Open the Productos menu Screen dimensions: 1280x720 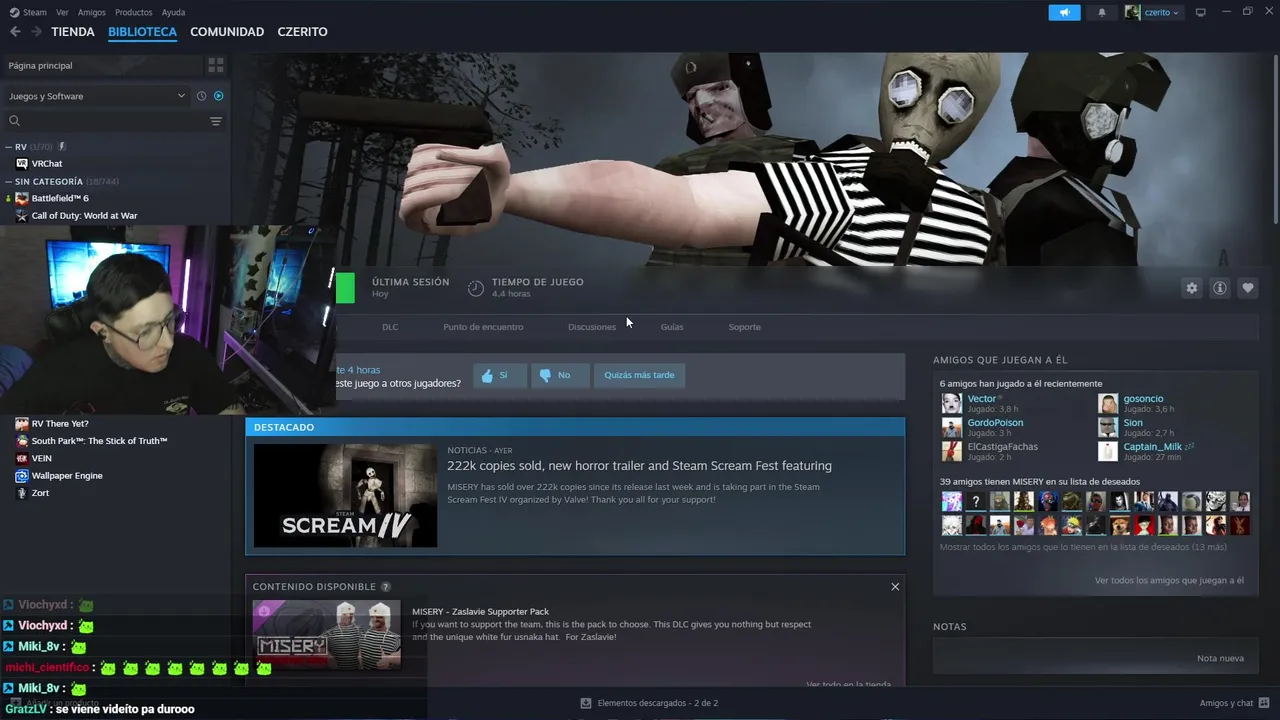pyautogui.click(x=134, y=12)
